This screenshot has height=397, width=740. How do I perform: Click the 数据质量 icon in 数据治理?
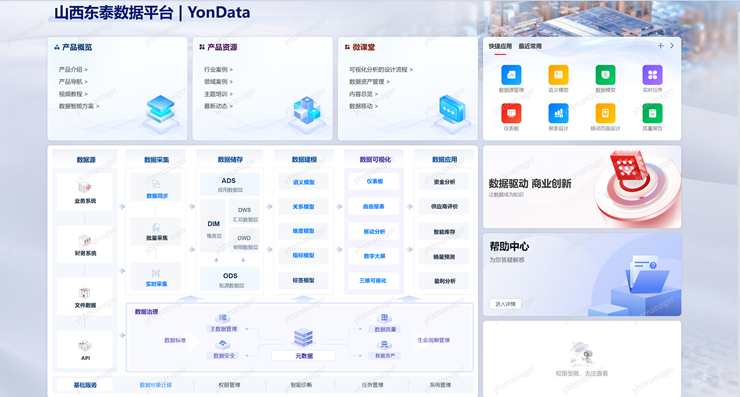click(x=385, y=318)
